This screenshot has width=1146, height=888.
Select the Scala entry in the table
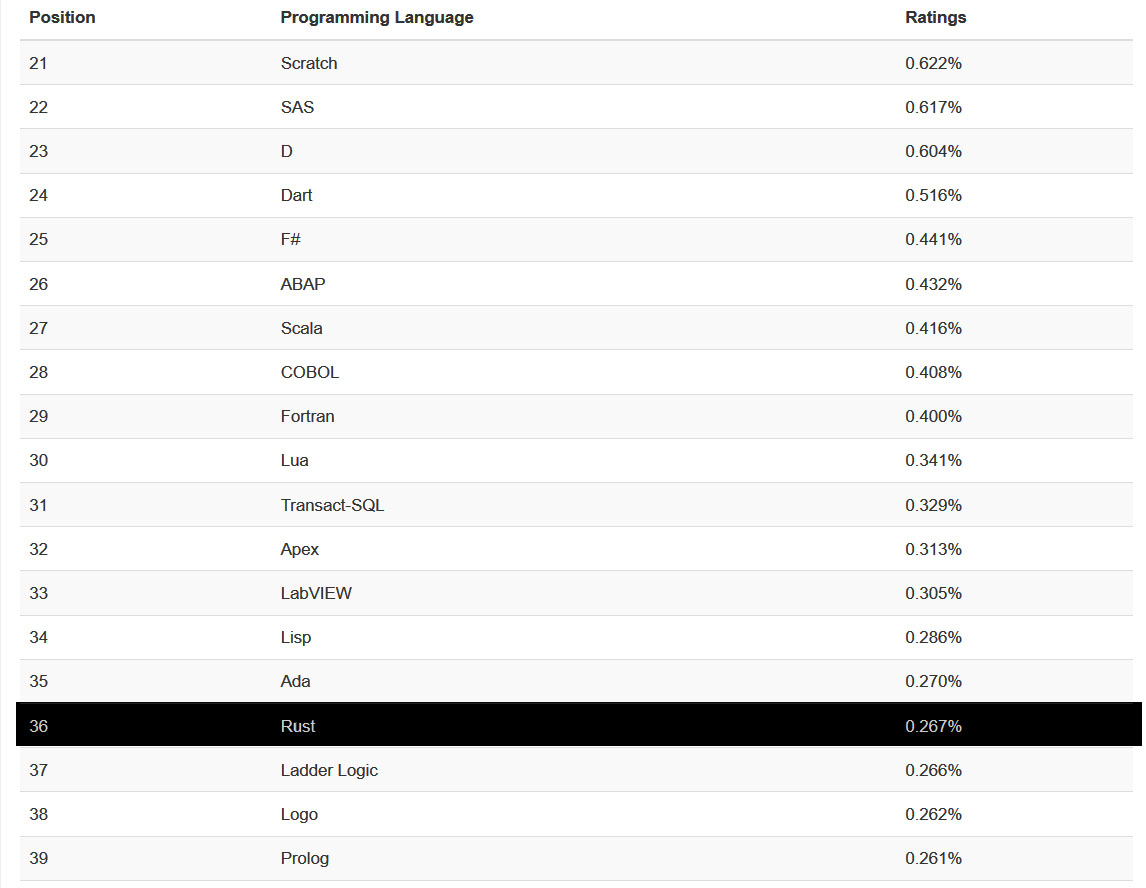[x=301, y=328]
